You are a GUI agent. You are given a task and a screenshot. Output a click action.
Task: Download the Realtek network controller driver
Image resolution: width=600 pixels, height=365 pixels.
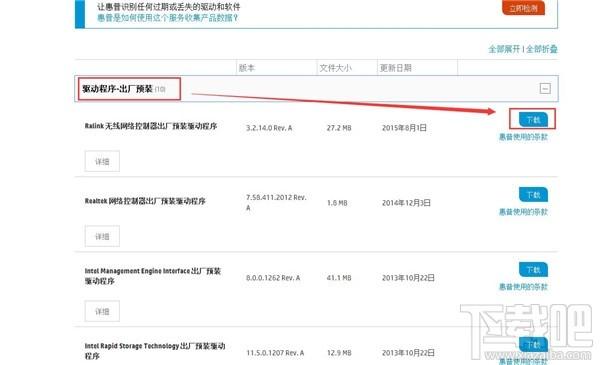[x=533, y=195]
